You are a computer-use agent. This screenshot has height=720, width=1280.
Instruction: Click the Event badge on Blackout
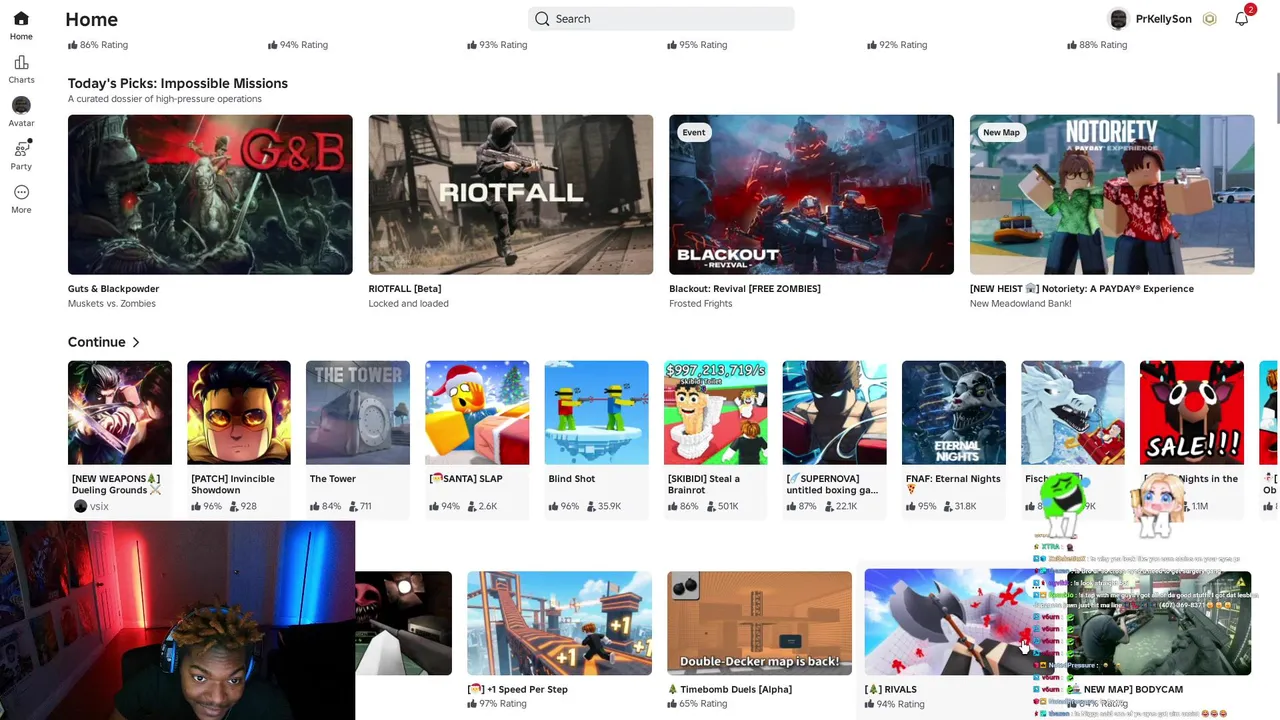(693, 132)
